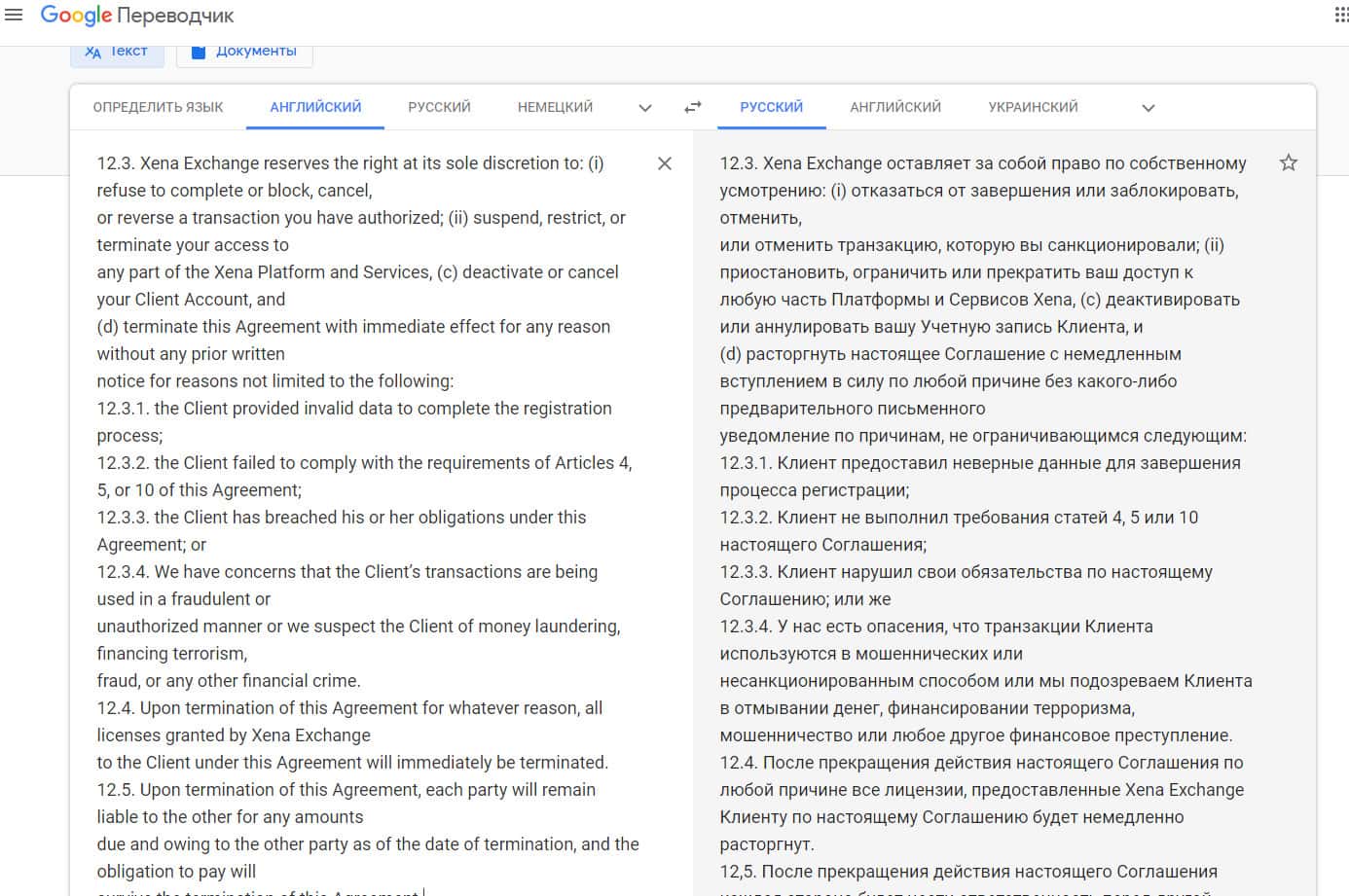
Task: Save translation with the star icon
Action: tap(1288, 163)
